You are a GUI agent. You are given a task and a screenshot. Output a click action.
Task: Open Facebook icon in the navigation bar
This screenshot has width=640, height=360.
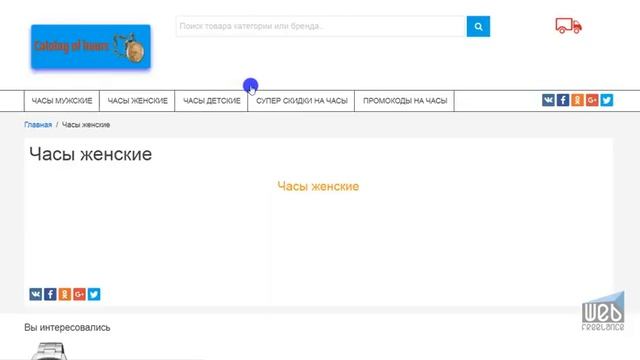click(563, 100)
